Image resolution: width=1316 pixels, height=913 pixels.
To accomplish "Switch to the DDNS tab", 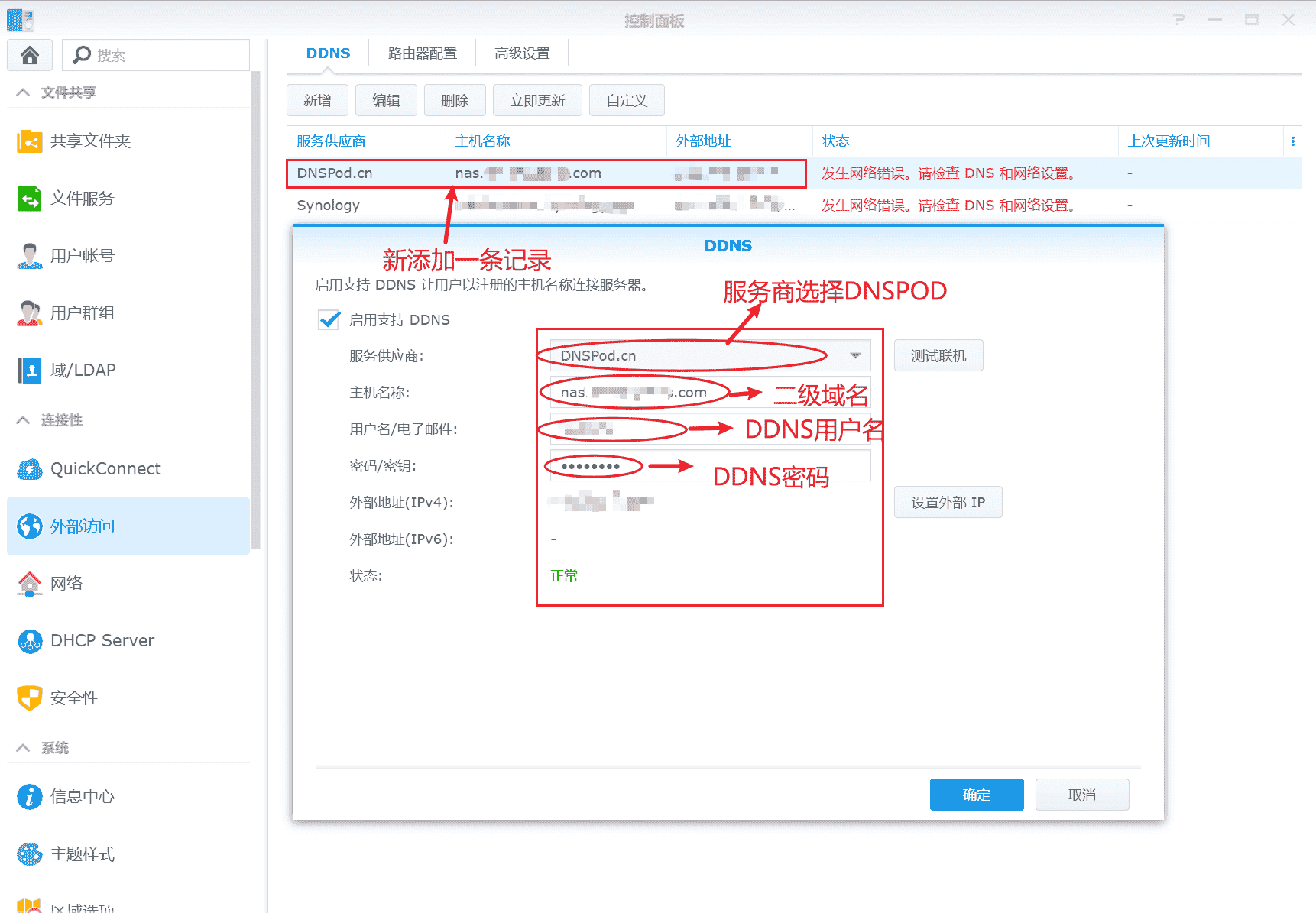I will [x=328, y=53].
